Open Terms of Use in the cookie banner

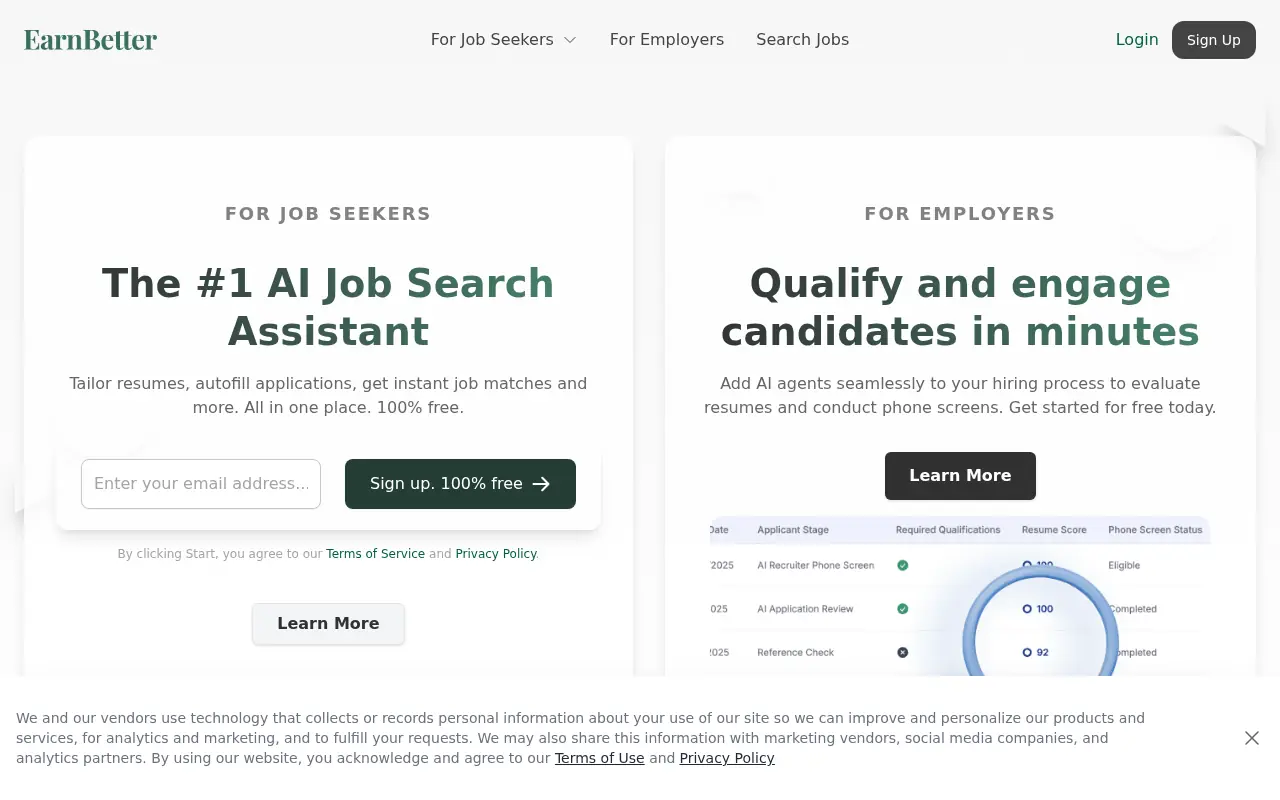coord(599,758)
